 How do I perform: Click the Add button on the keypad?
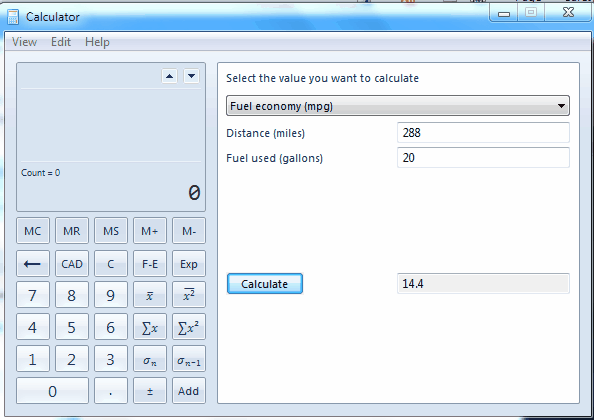(x=189, y=391)
